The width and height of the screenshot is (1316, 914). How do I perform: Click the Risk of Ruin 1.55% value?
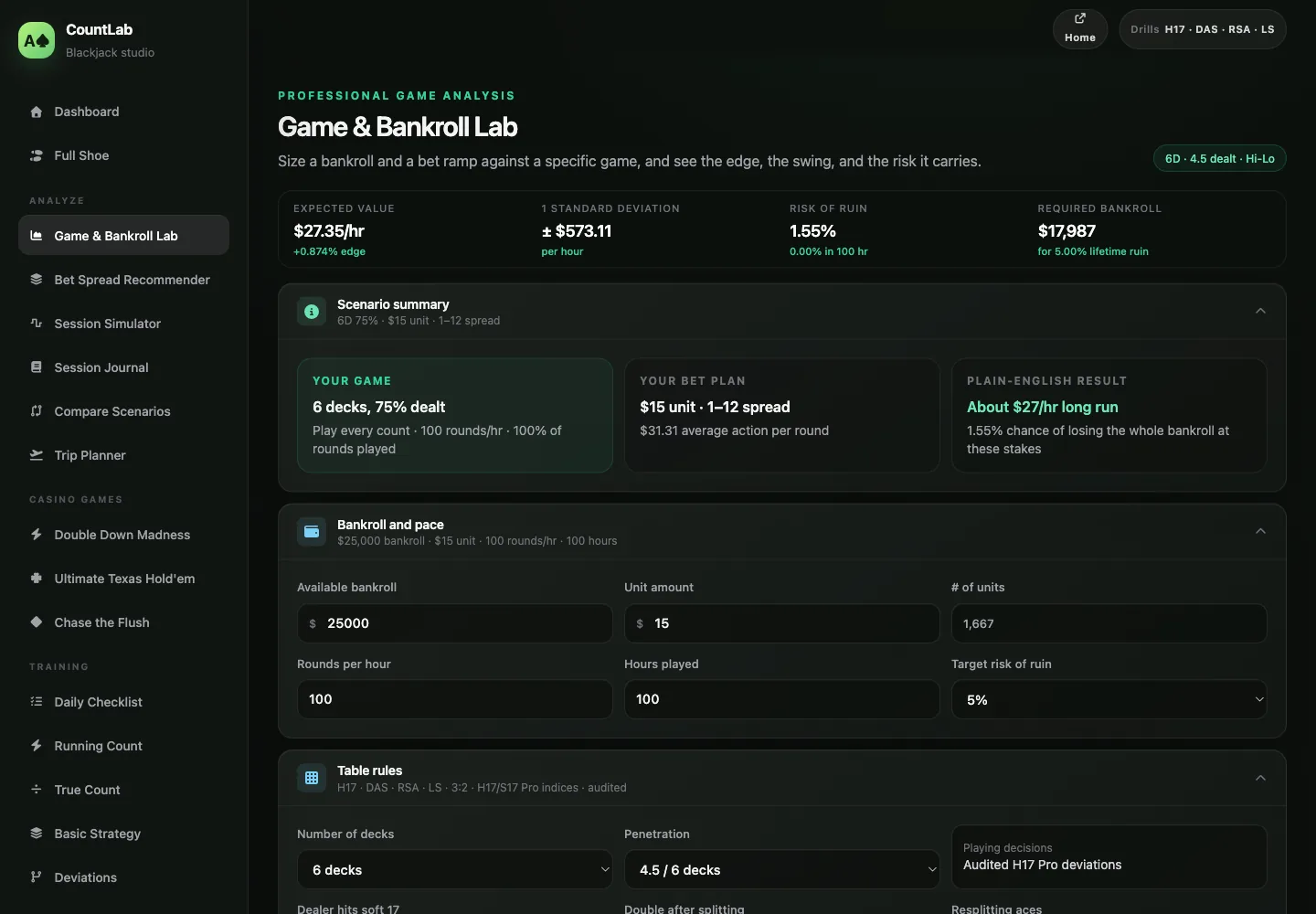pos(812,231)
